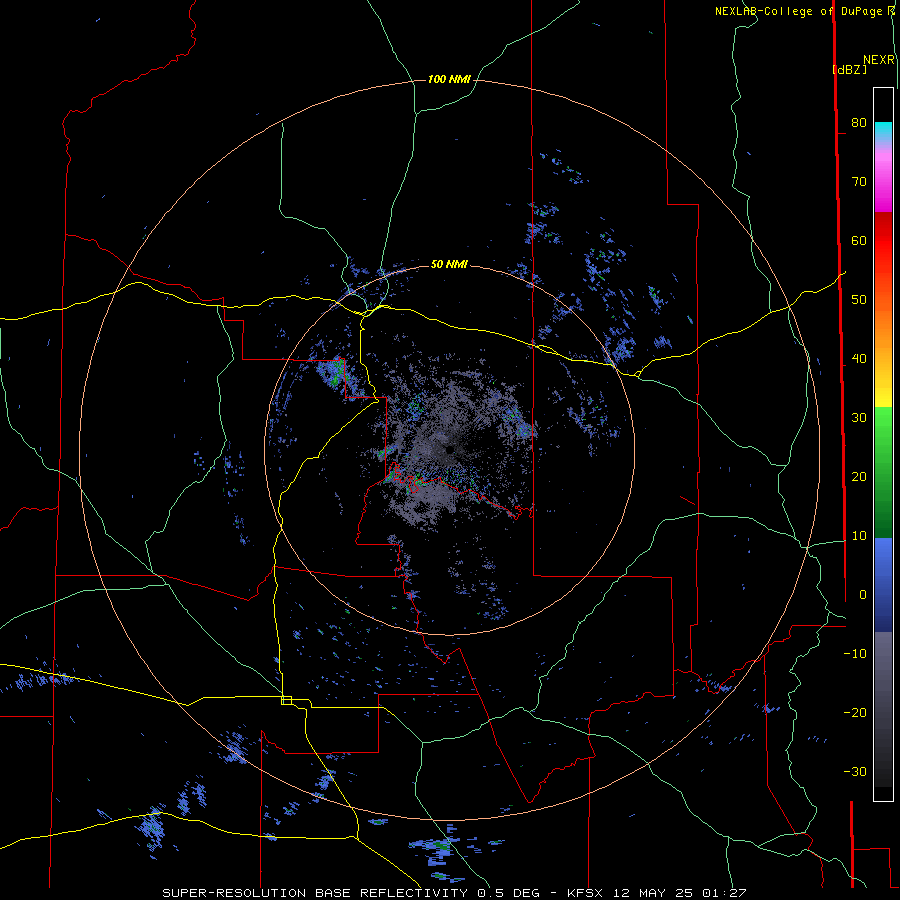900x900 pixels.
Task: Click the 50 NMI range ring label
Action: (449, 264)
